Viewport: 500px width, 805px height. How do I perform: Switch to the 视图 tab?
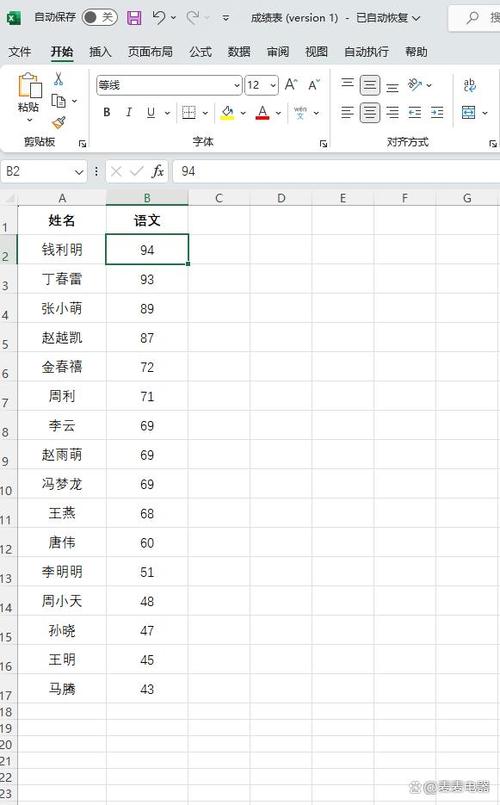316,52
